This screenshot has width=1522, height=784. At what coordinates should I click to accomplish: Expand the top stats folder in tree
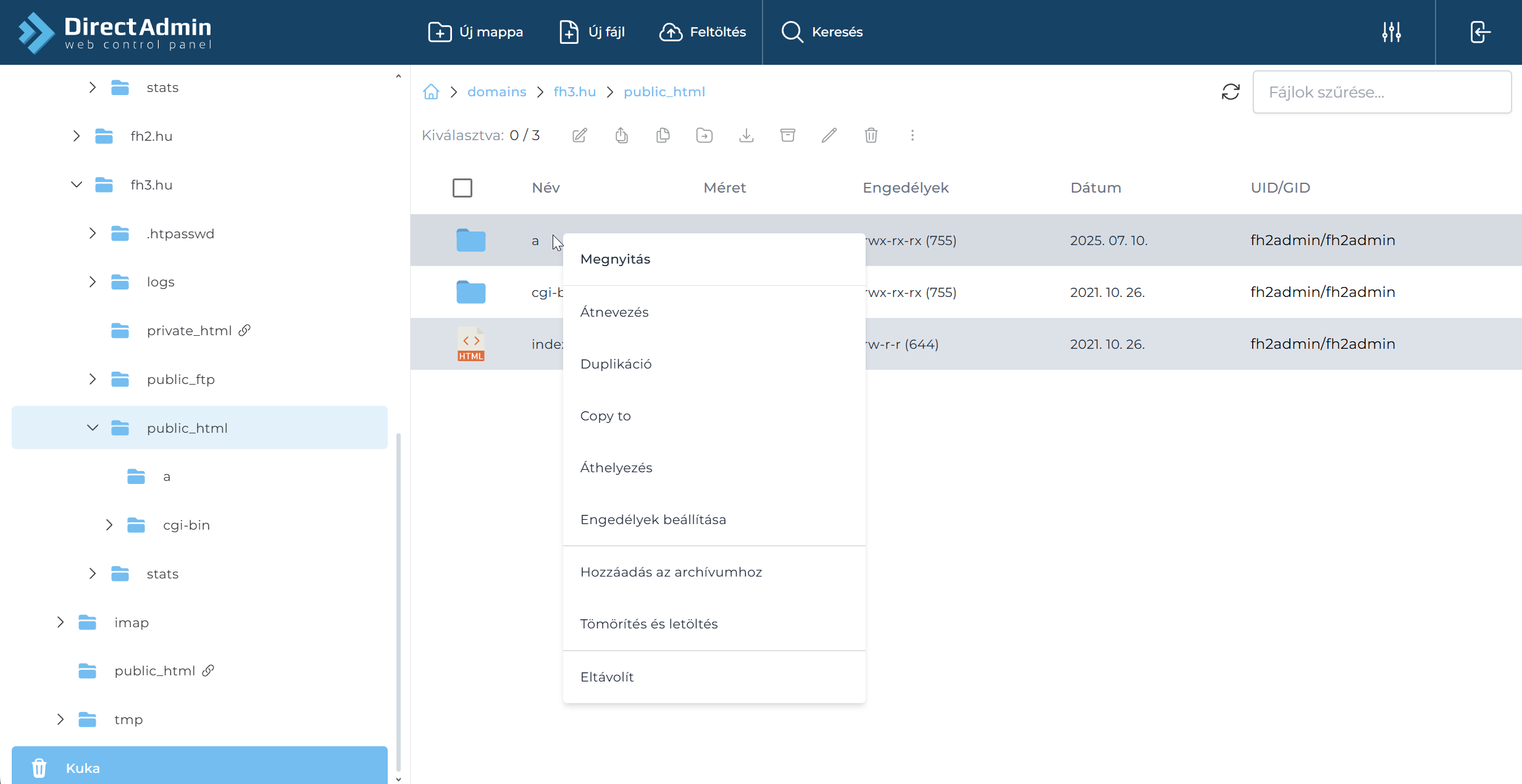point(93,88)
